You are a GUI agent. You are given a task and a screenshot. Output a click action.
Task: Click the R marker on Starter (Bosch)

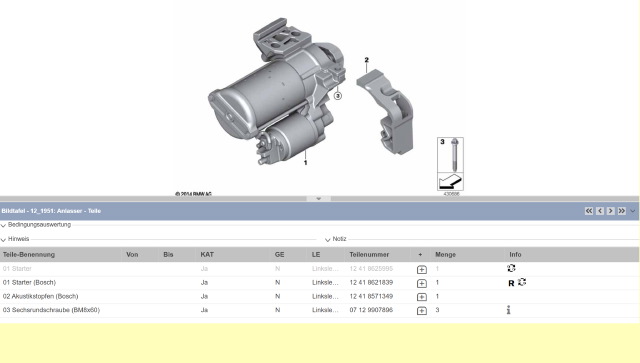click(x=511, y=283)
